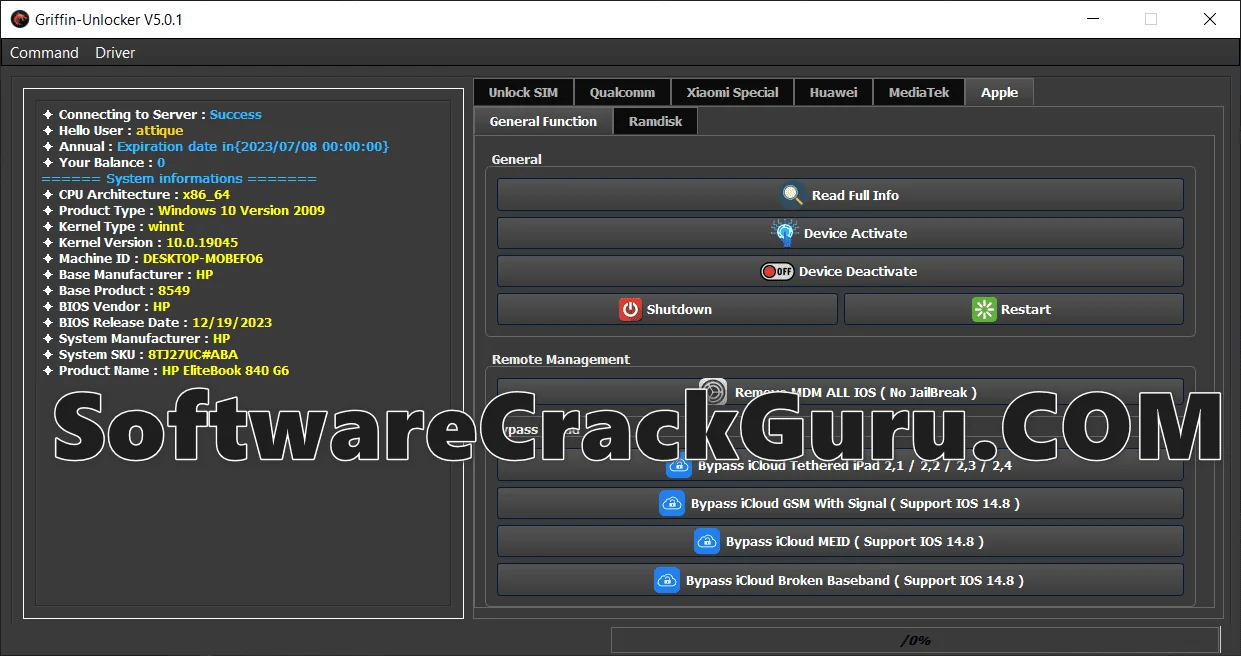Click the Shutdown button
Screen dimensions: 1241x656
[667, 309]
